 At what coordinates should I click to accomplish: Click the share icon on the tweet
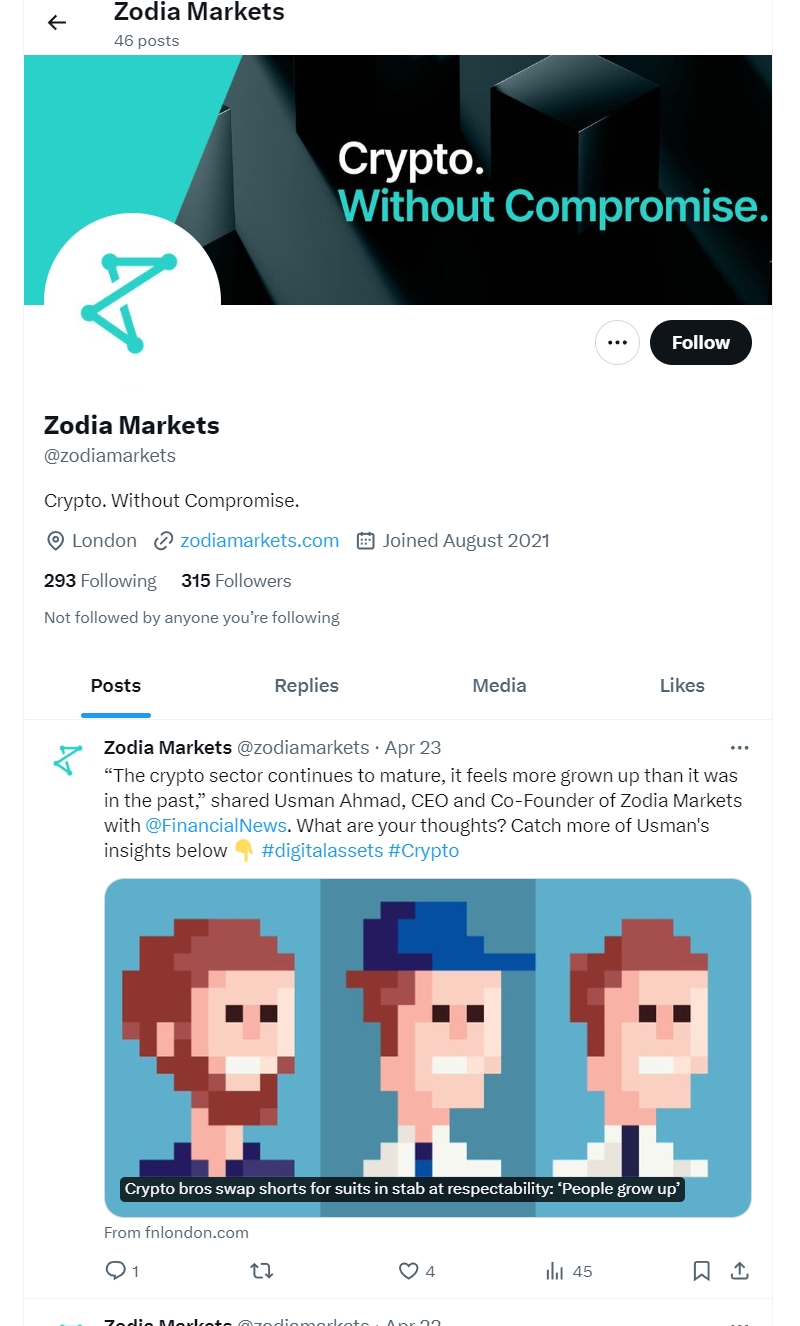click(739, 1270)
